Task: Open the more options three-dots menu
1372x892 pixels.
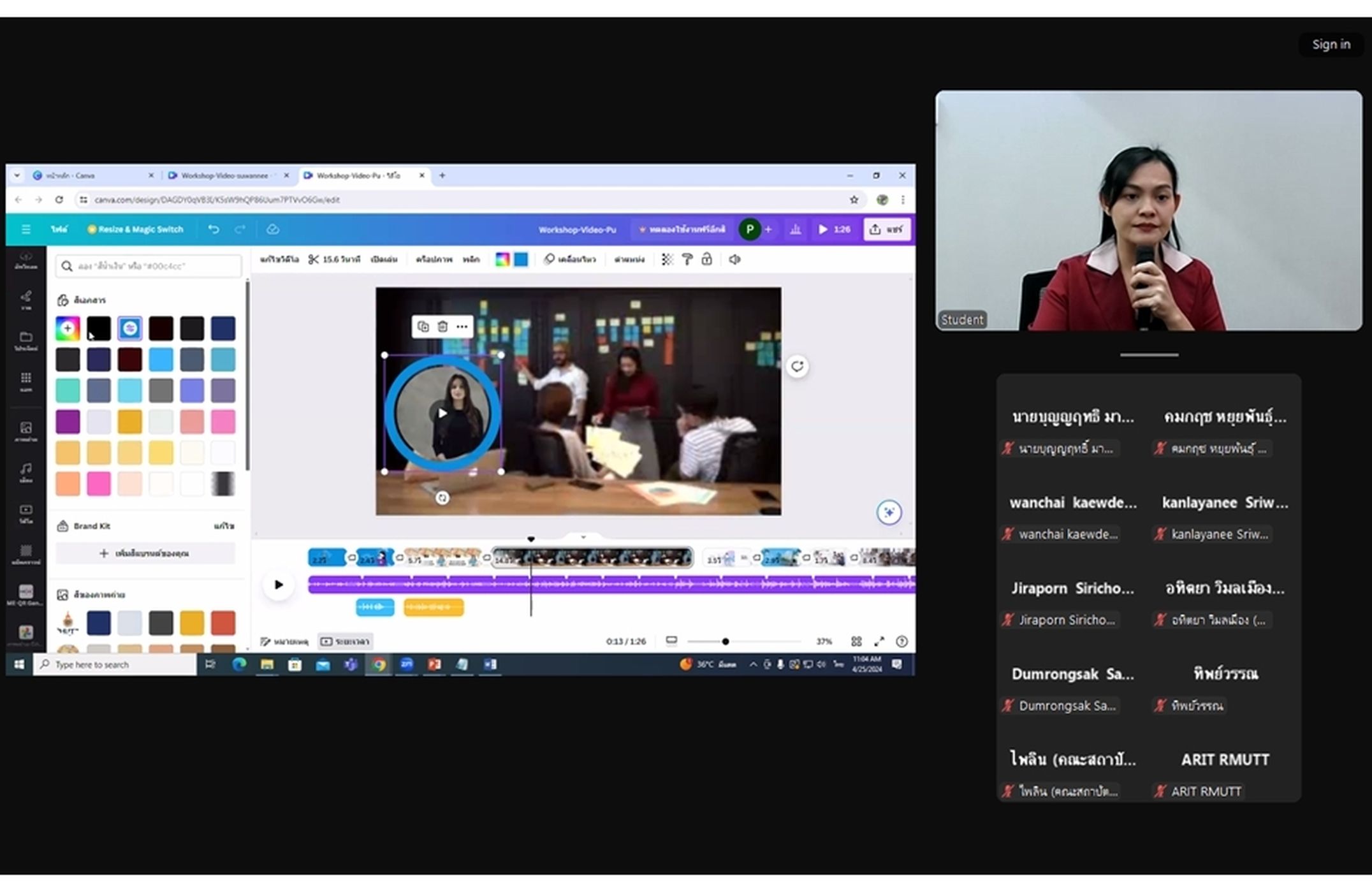Action: [462, 326]
